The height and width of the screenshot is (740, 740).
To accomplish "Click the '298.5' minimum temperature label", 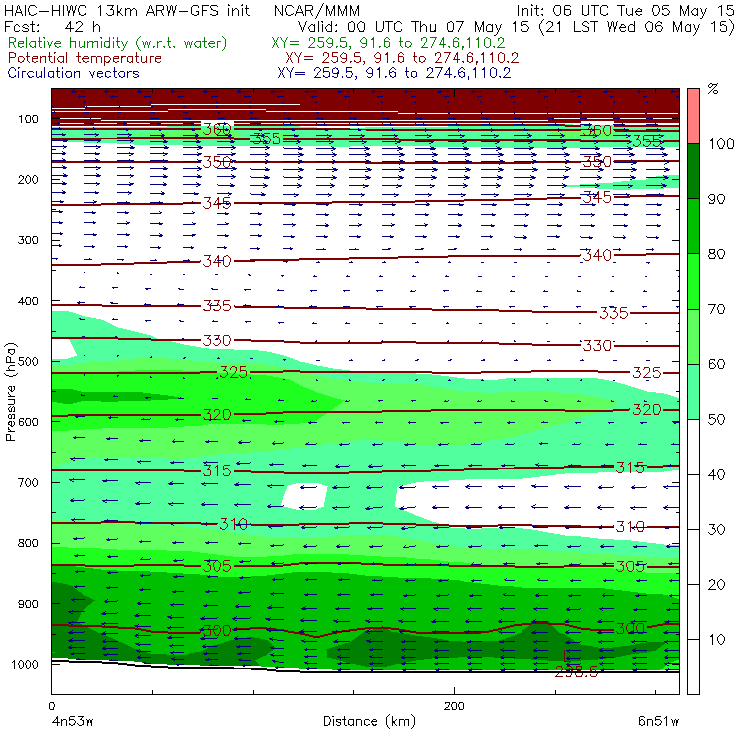I will pos(576,672).
